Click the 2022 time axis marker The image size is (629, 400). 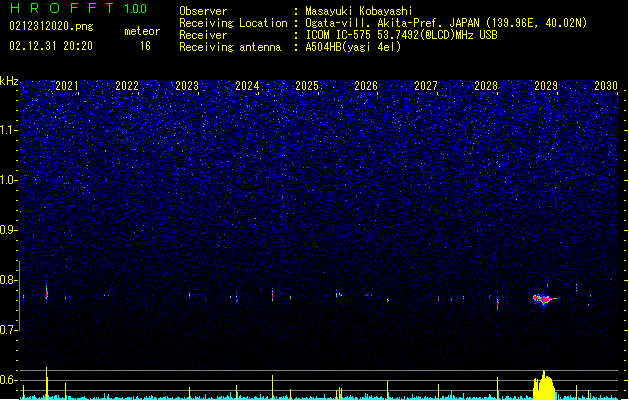(127, 86)
